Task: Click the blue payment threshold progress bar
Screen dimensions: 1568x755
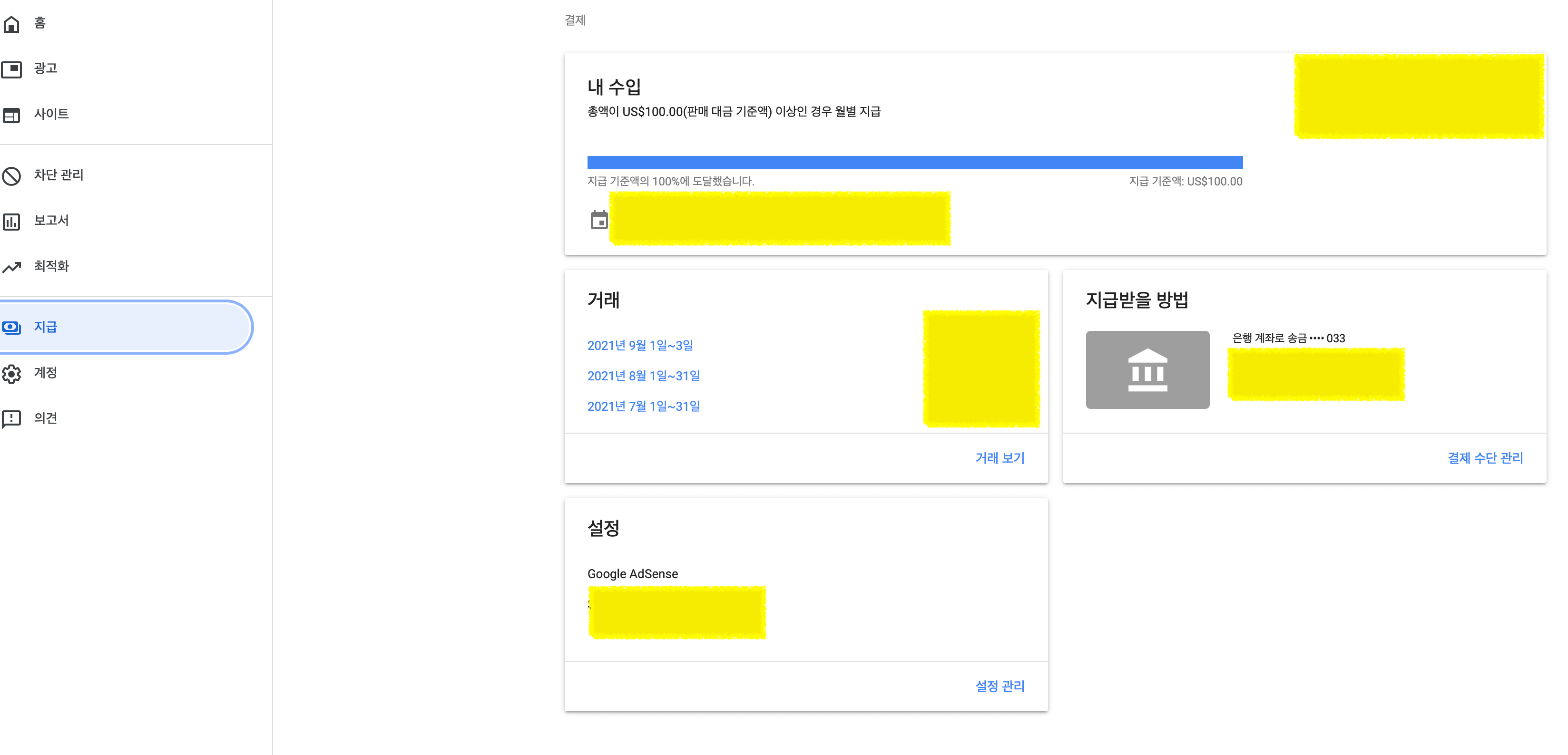Action: coord(913,161)
